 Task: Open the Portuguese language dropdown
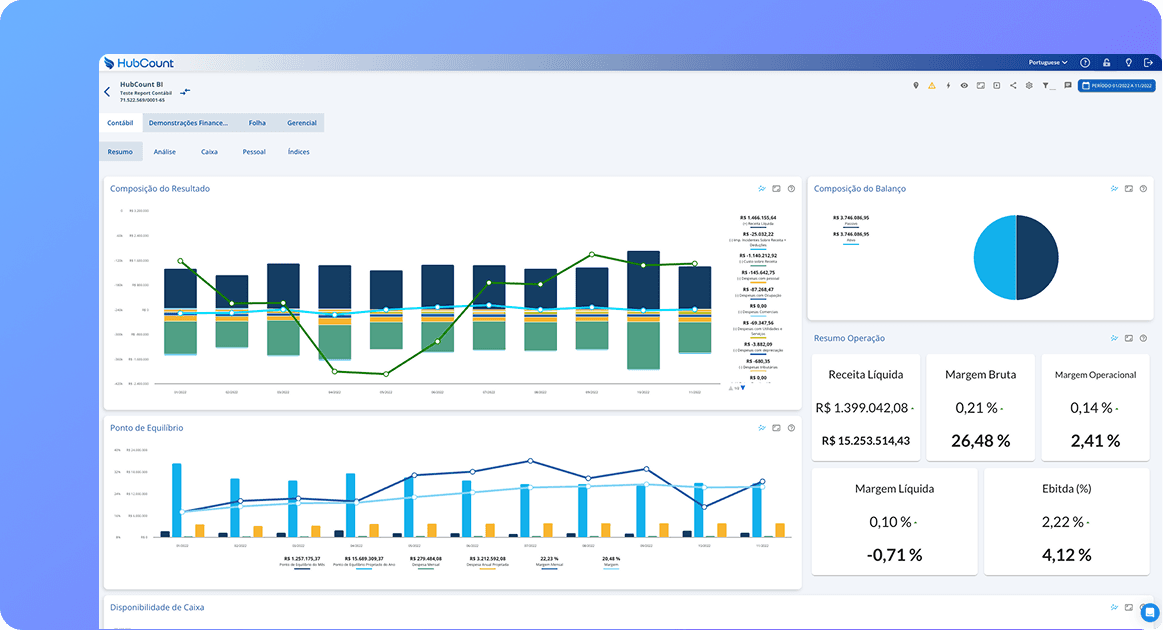click(1048, 63)
